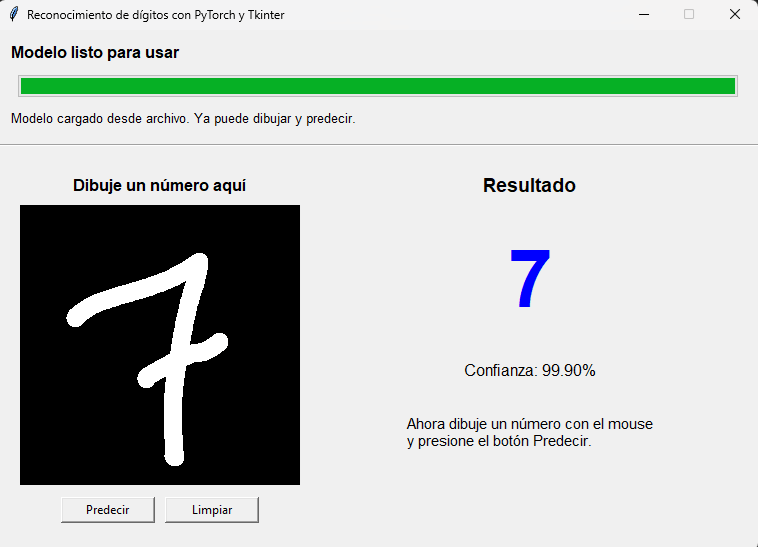This screenshot has width=758, height=547.
Task: Click the "Modelo cargado desde archivo" status message
Action: pos(183,119)
